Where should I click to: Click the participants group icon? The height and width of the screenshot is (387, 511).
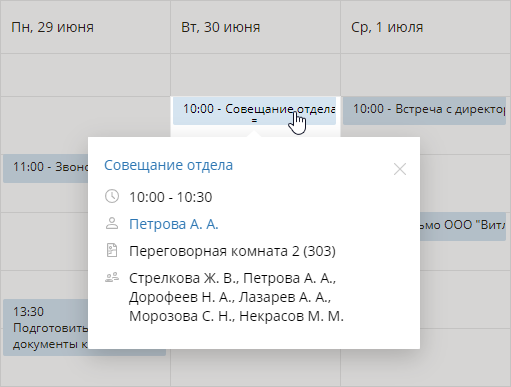tap(112, 277)
